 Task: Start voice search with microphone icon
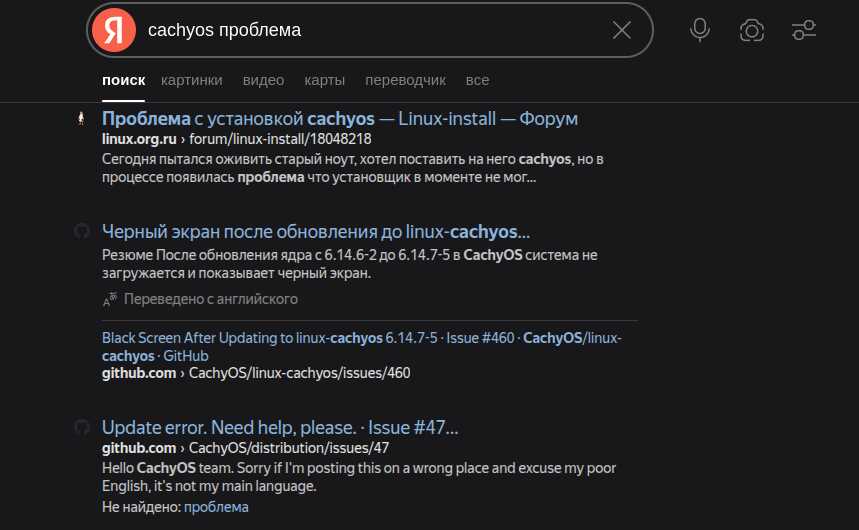click(x=700, y=30)
